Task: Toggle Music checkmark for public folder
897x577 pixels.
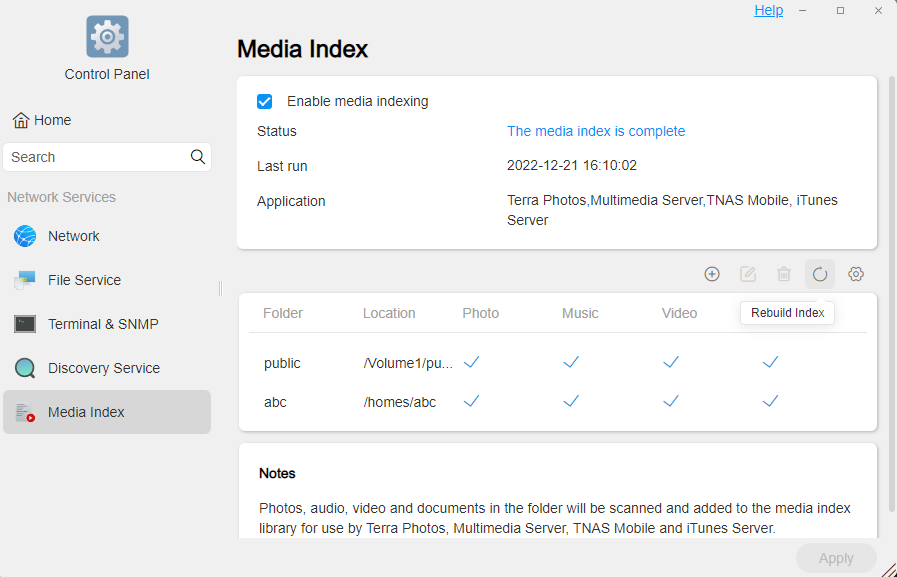Action: (x=571, y=362)
